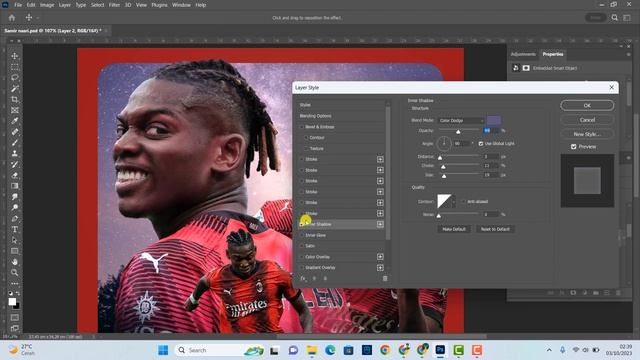Select the Eraser tool
This screenshot has height=360, width=640.
(x=15, y=175)
